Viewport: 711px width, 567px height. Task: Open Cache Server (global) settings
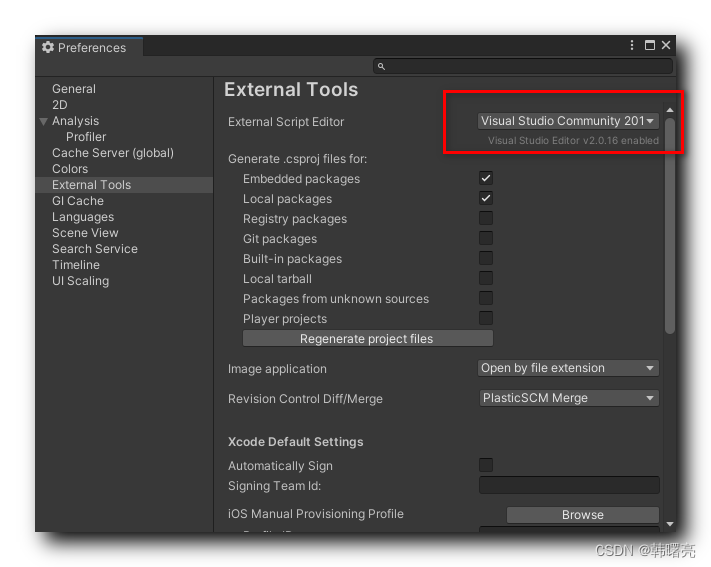(x=113, y=153)
